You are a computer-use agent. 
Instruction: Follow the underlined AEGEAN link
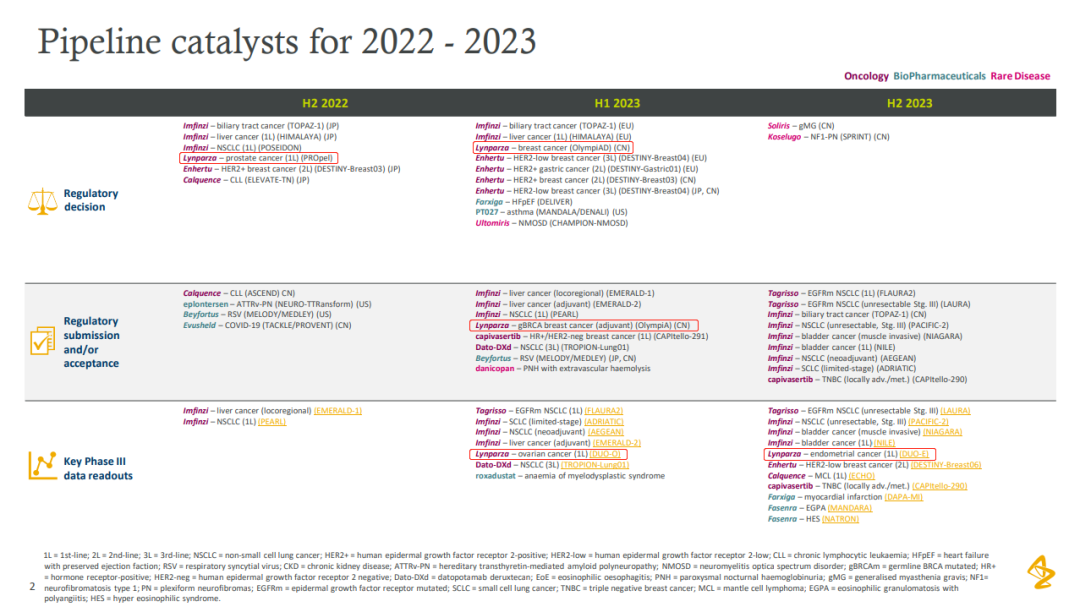point(605,432)
